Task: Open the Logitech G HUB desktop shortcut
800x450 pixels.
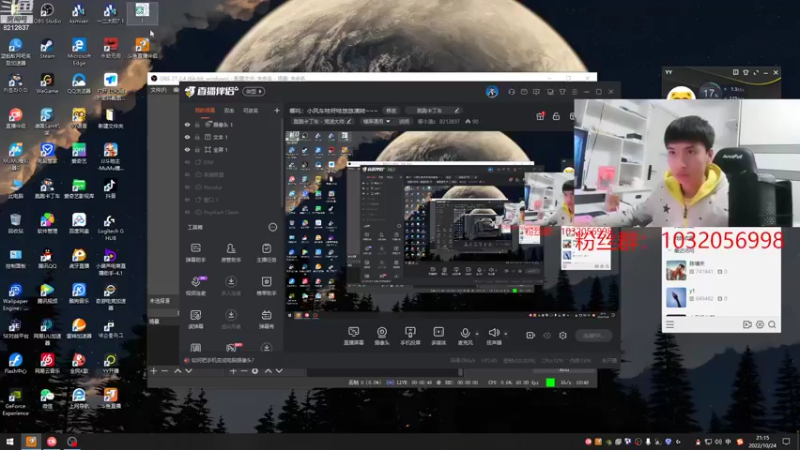Action: click(110, 227)
